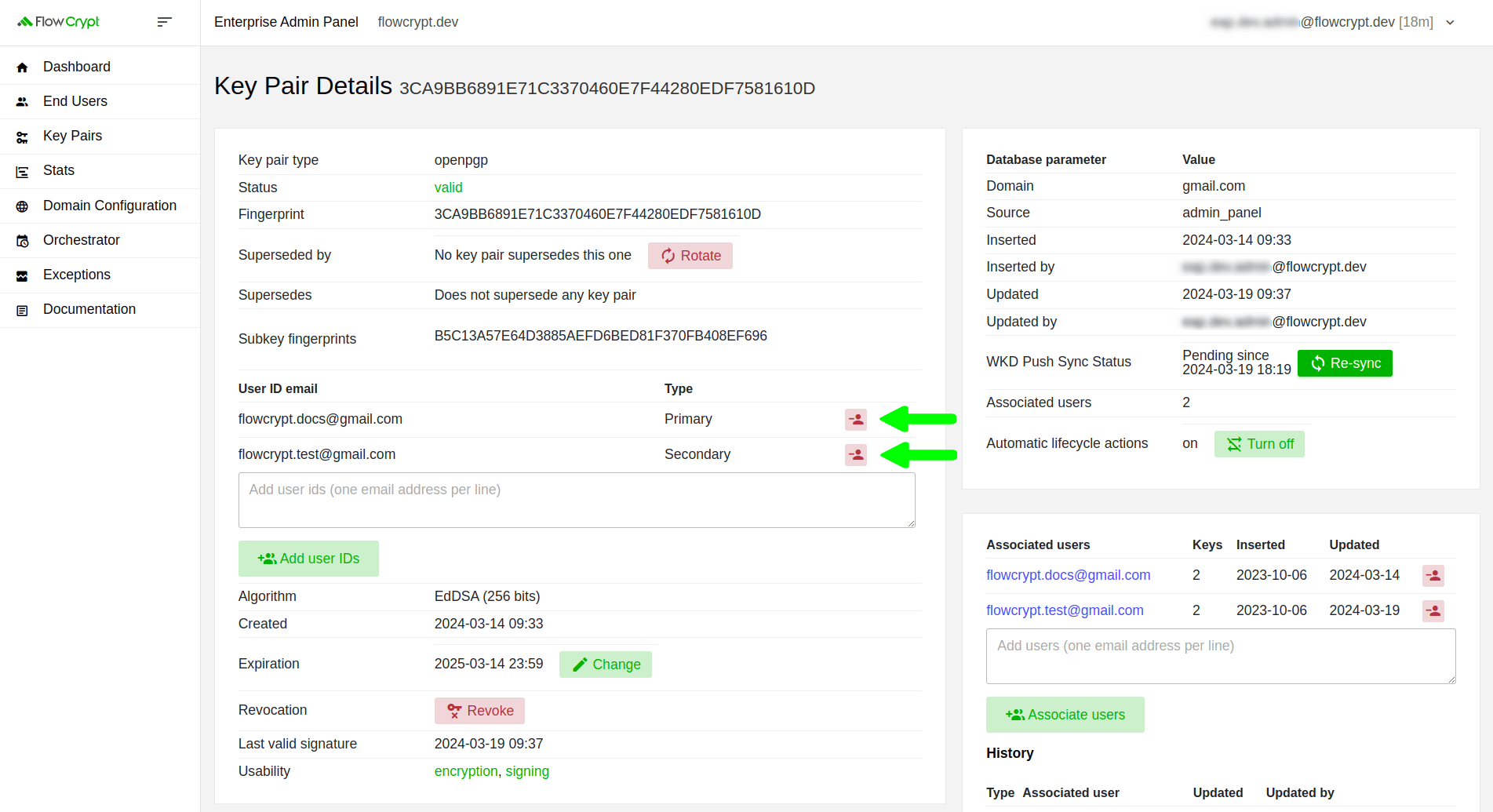The width and height of the screenshot is (1493, 812).
Task: Open flowcrypt.docs@gmail.com associated user link
Action: click(x=1069, y=575)
